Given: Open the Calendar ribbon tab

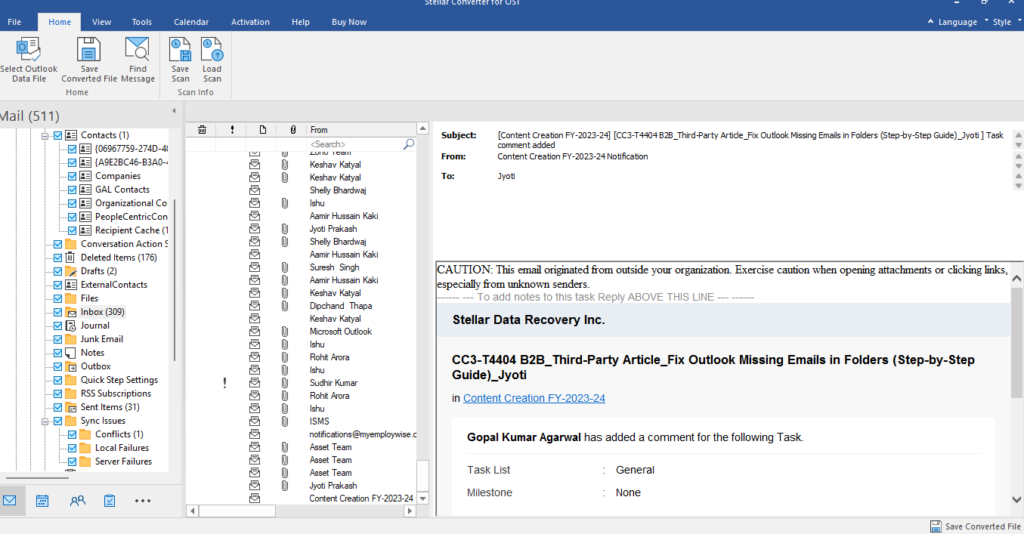Looking at the screenshot, I should (x=191, y=22).
